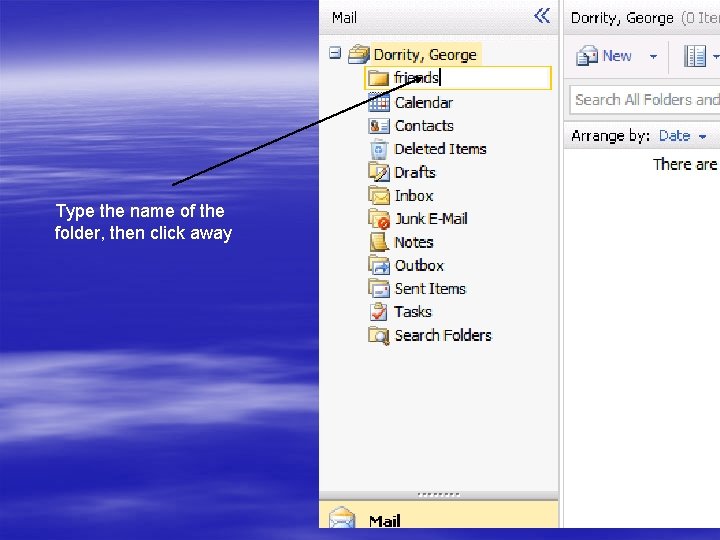Screen dimensions: 720x540
Task: Click the Mail pane header title
Action: coord(344,17)
